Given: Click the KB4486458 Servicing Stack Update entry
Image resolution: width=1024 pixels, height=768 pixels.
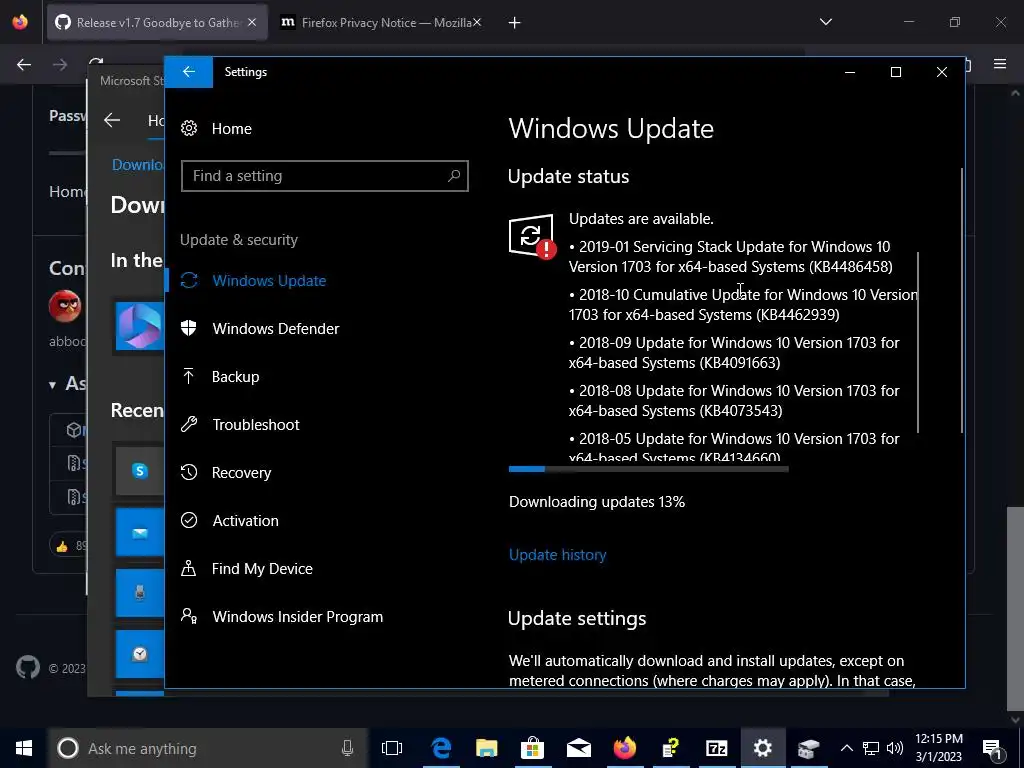Looking at the screenshot, I should [x=731, y=257].
